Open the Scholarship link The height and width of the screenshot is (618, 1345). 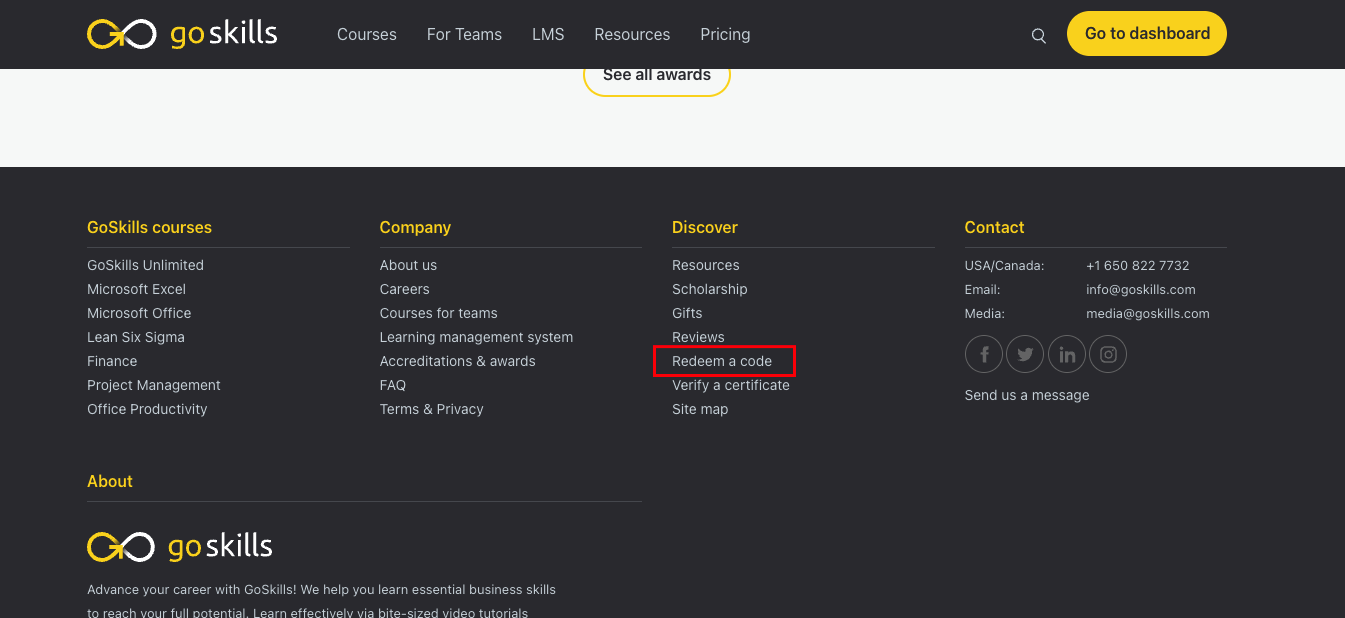[x=710, y=289]
